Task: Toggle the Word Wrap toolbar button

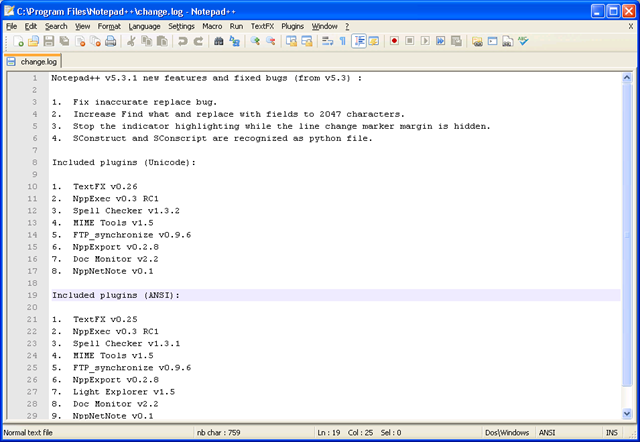Action: tap(327, 42)
